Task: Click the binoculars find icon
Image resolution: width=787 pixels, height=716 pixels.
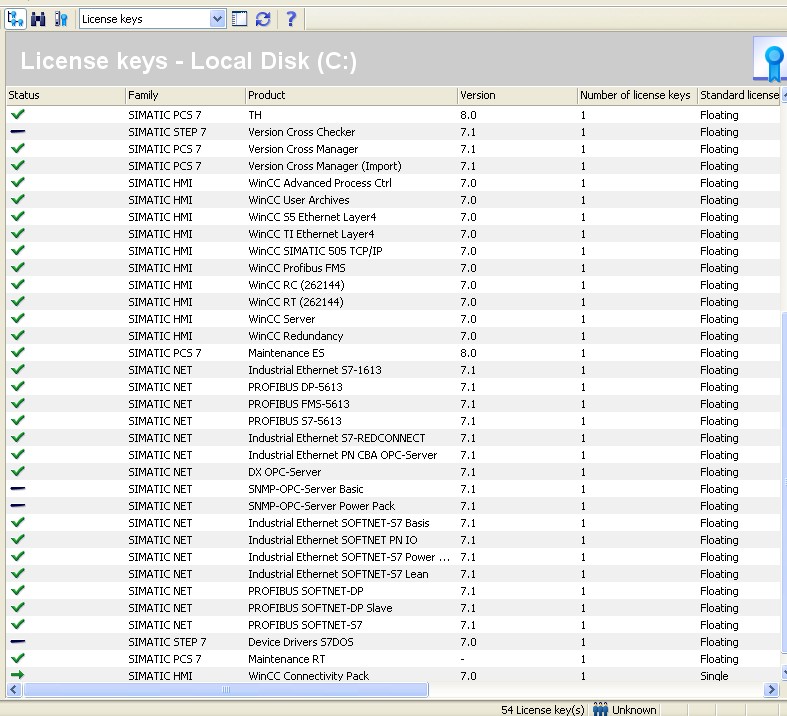Action: 38,19
